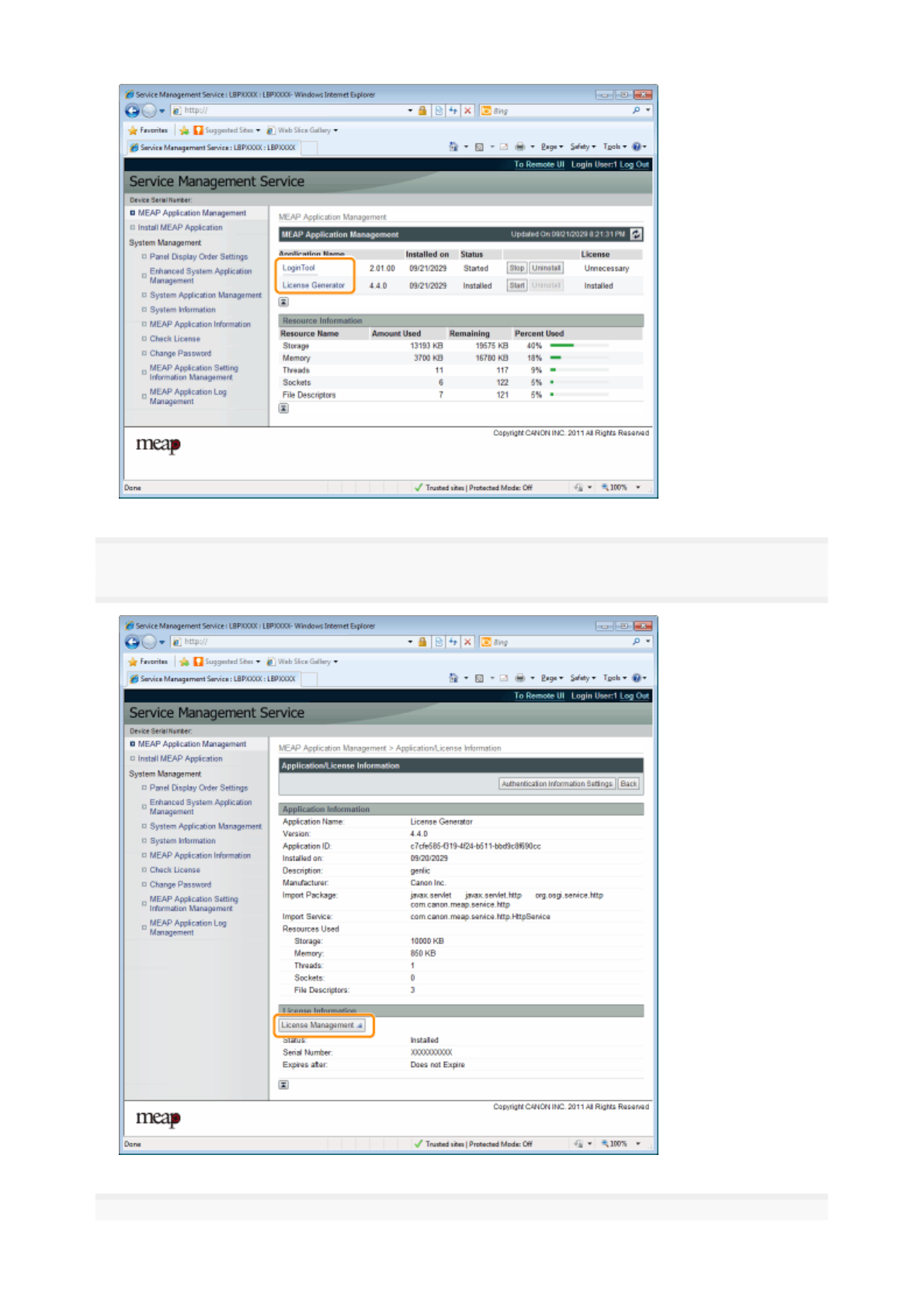Click the back-to-top icon under Resource Information table
This screenshot has width=924, height=1308.
click(x=284, y=409)
